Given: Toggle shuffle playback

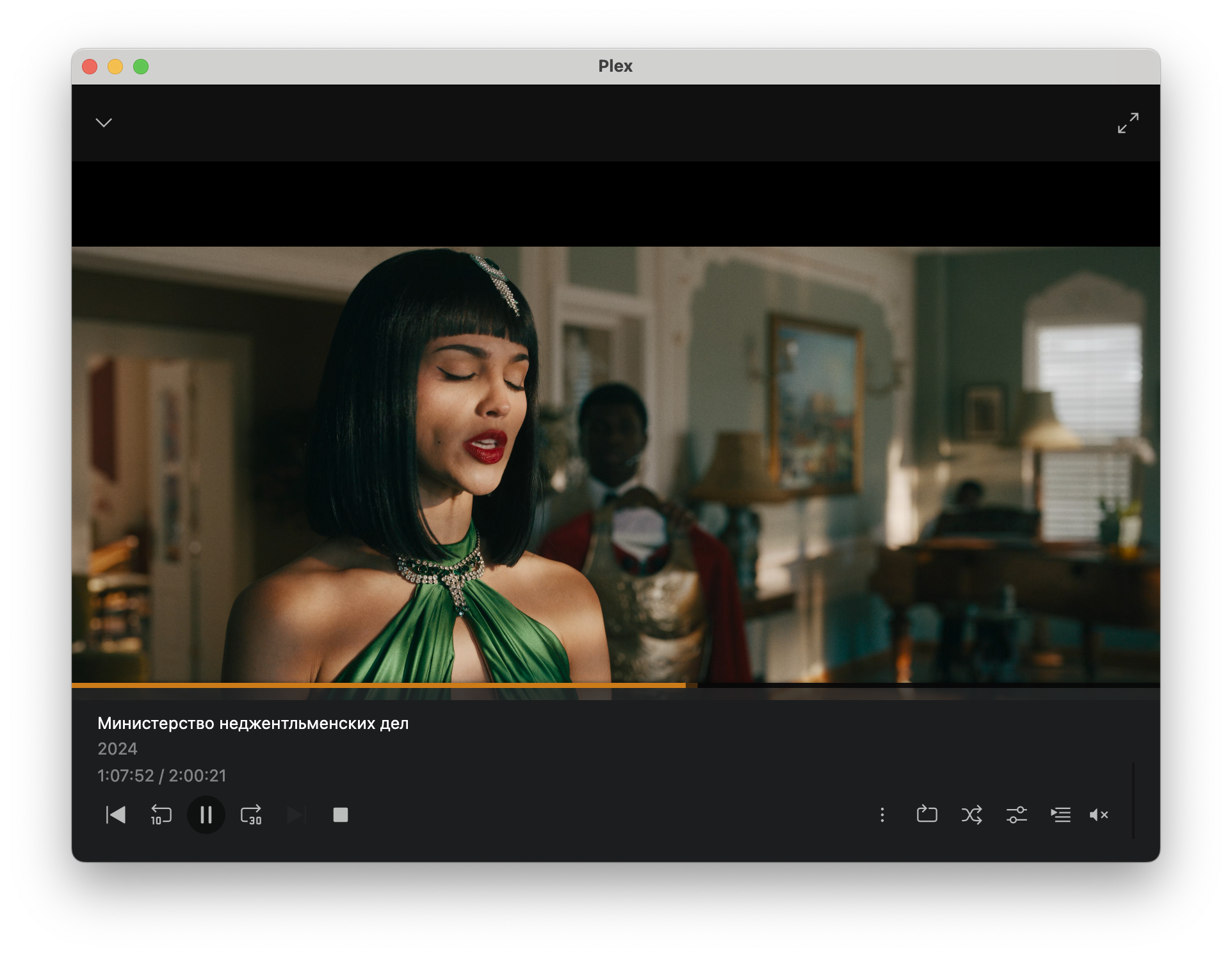Looking at the screenshot, I should (971, 815).
